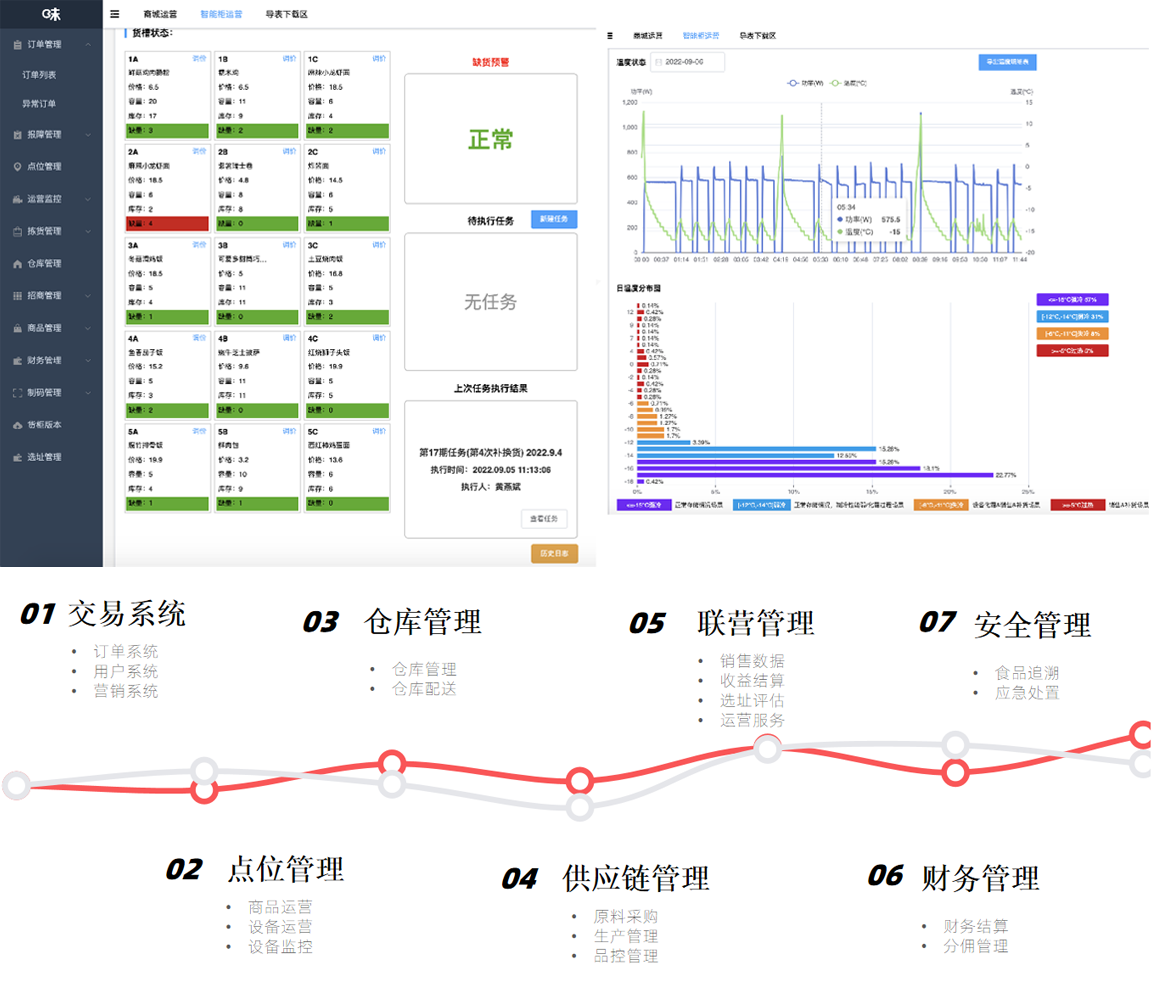Expand the 制码管理 menu chevron
Image resolution: width=1160 pixels, height=1007 pixels.
[x=88, y=393]
